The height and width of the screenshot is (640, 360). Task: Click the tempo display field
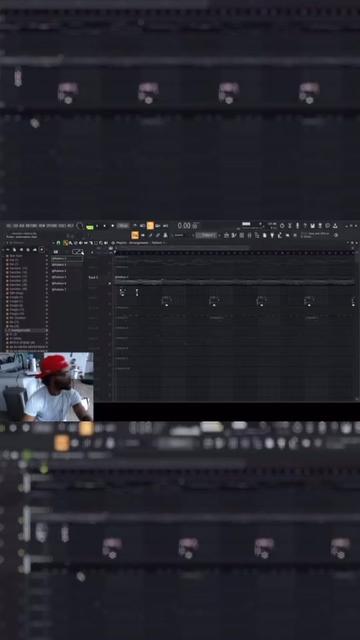pyautogui.click(x=123, y=225)
